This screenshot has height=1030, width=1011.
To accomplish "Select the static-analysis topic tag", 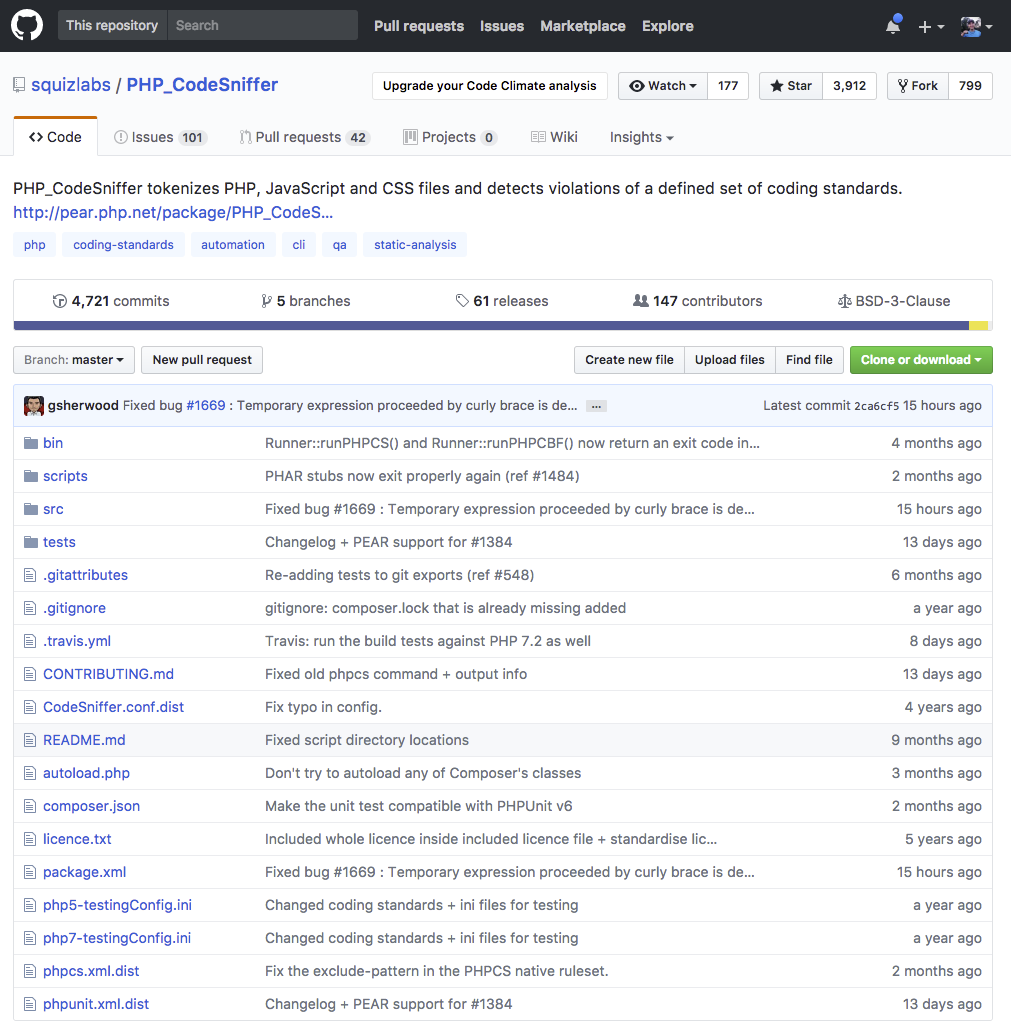I will [x=415, y=245].
